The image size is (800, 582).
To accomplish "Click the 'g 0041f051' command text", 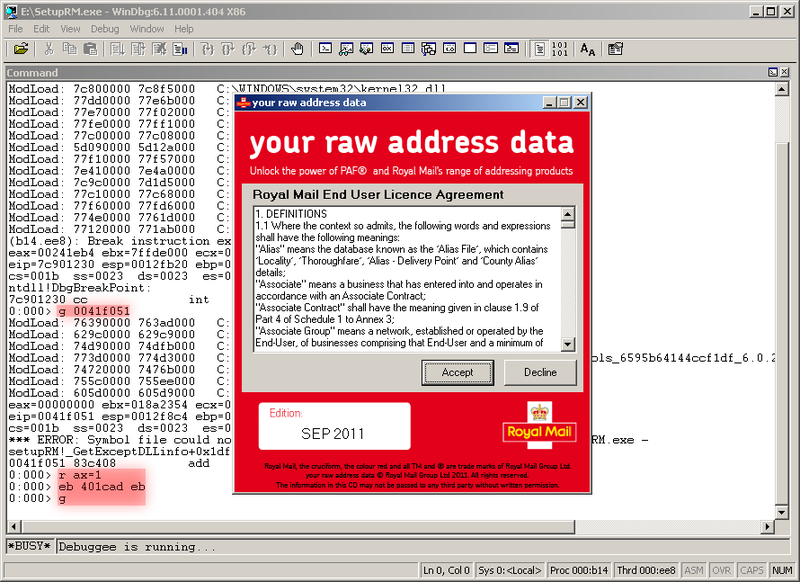I will coord(94,311).
